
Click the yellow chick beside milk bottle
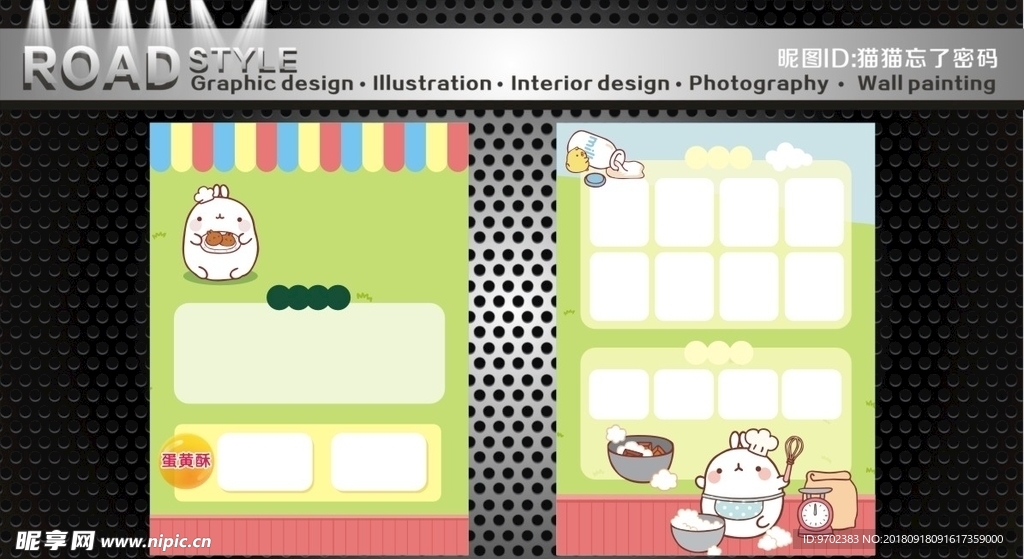577,161
